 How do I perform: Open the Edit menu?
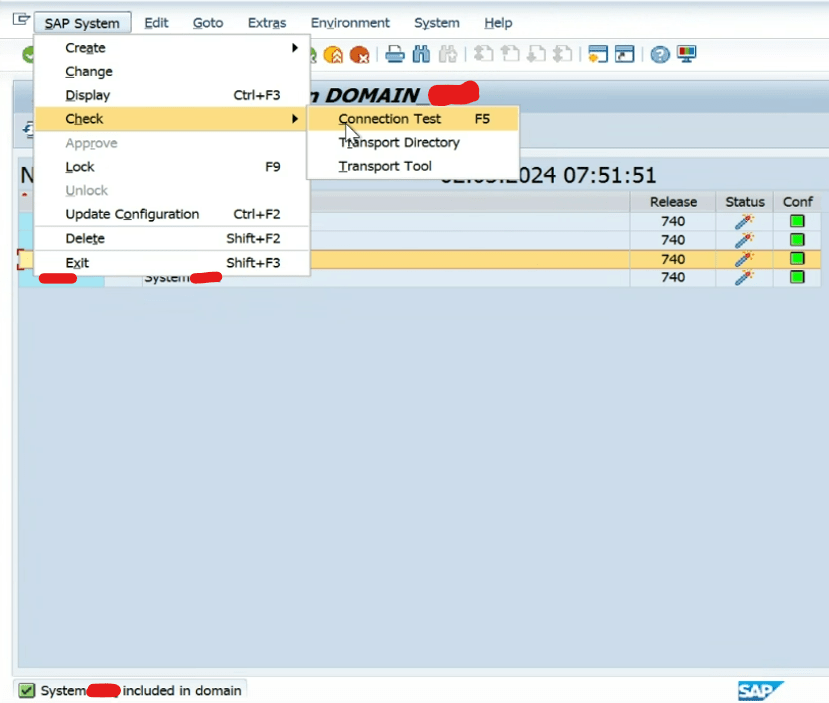pos(156,23)
